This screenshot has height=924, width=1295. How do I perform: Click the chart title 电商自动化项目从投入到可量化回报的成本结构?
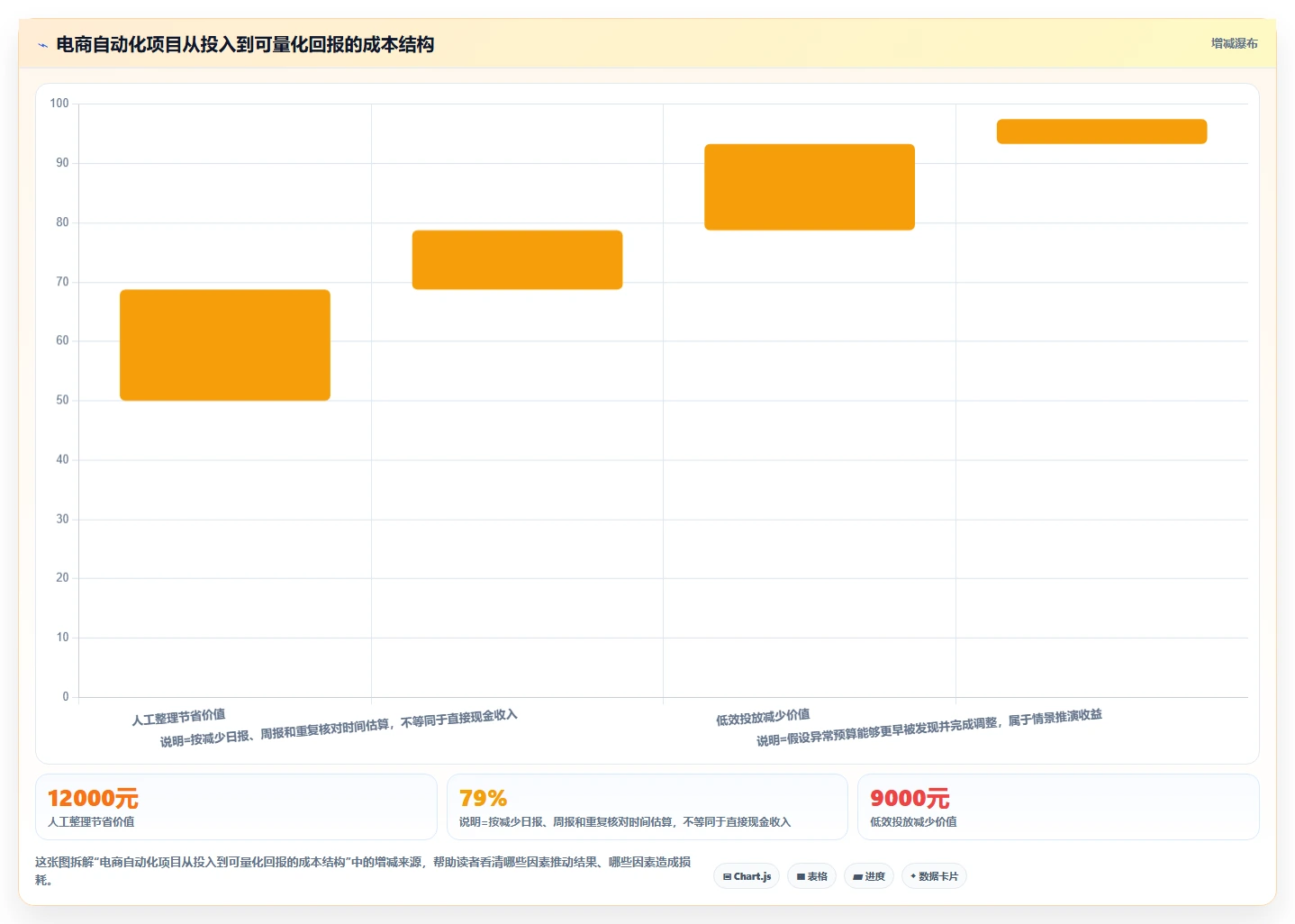[x=245, y=44]
